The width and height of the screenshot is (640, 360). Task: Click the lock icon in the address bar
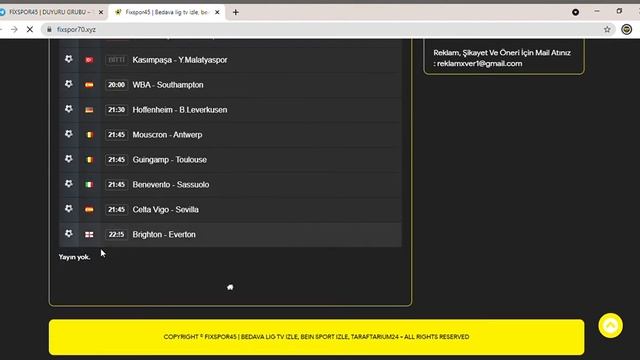pos(49,29)
